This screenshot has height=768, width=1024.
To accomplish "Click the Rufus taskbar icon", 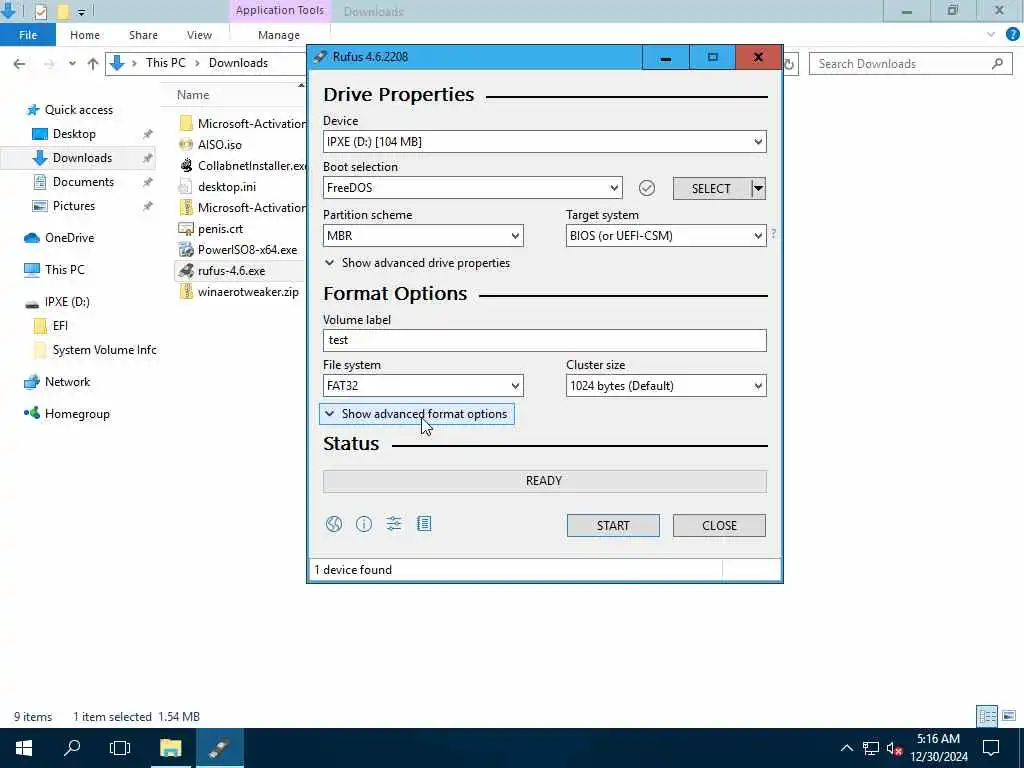I will point(219,748).
